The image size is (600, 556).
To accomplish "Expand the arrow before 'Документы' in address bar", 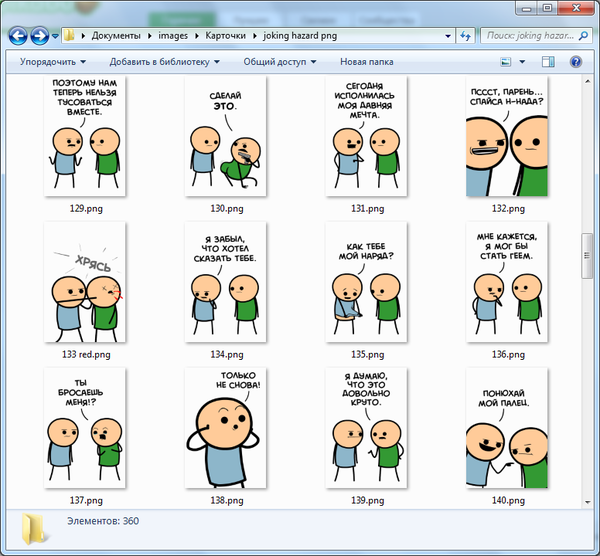I will (x=83, y=36).
